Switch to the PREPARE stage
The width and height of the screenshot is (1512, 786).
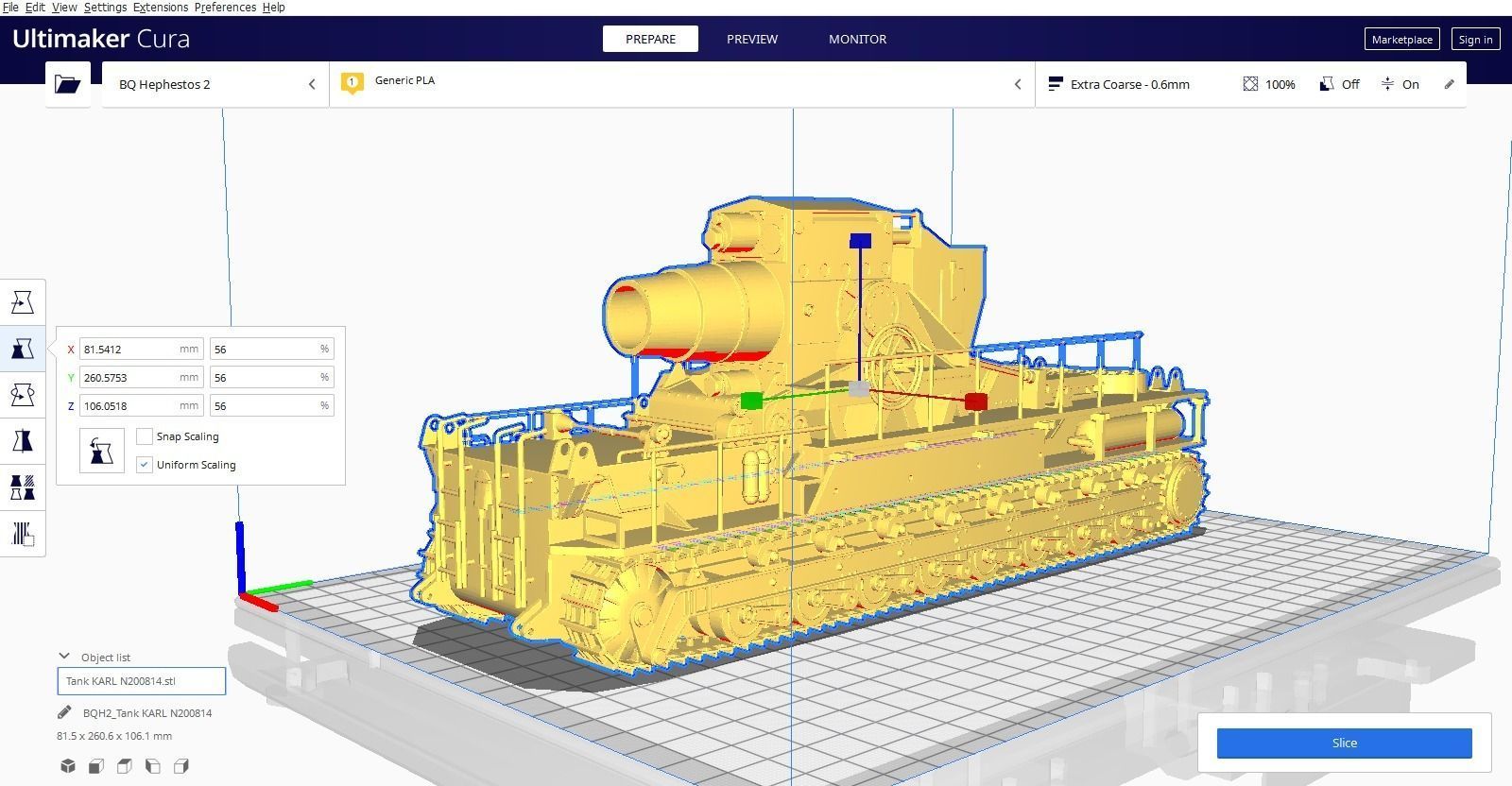tap(650, 39)
